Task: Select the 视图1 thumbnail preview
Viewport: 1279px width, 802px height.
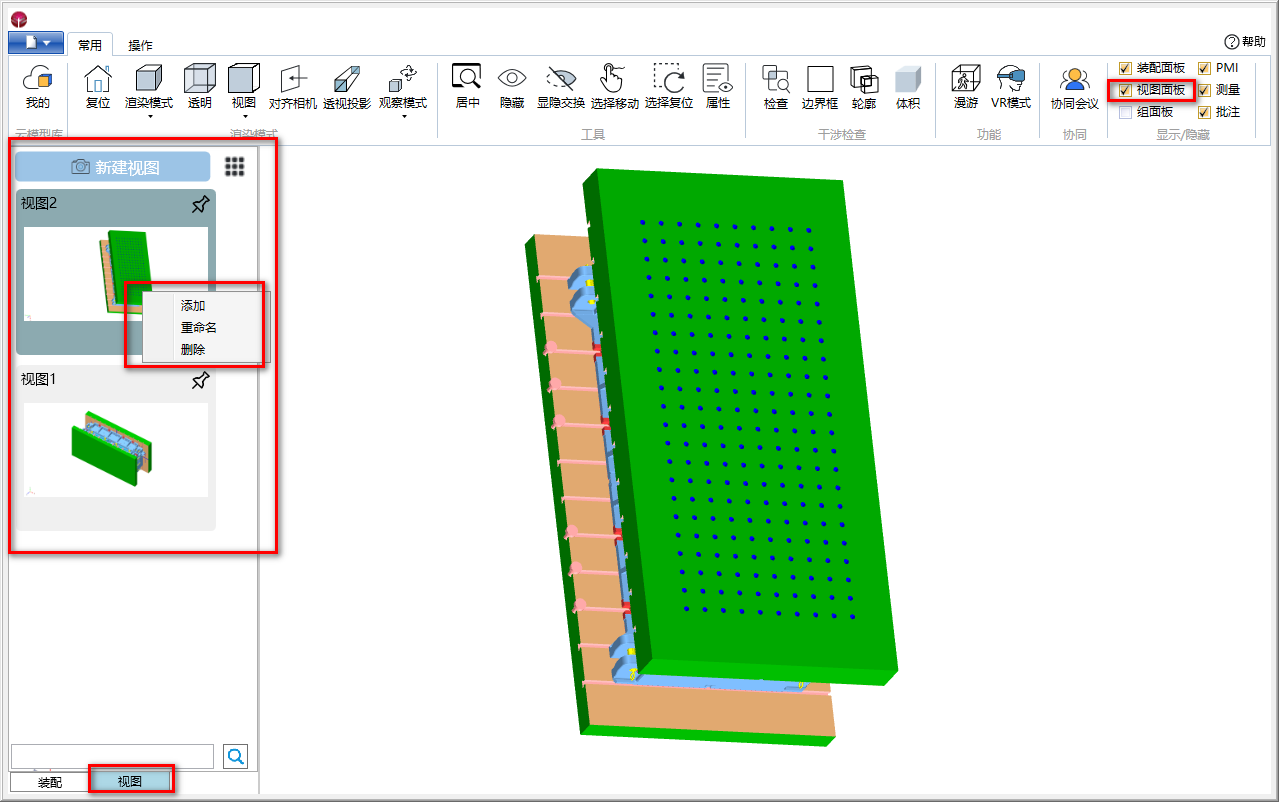Action: coord(116,450)
